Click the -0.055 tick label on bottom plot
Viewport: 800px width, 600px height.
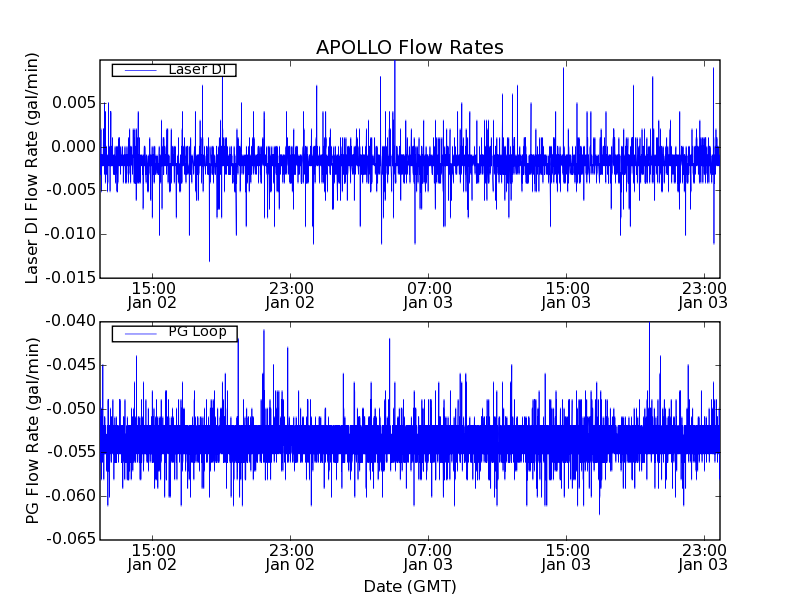[x=71, y=452]
